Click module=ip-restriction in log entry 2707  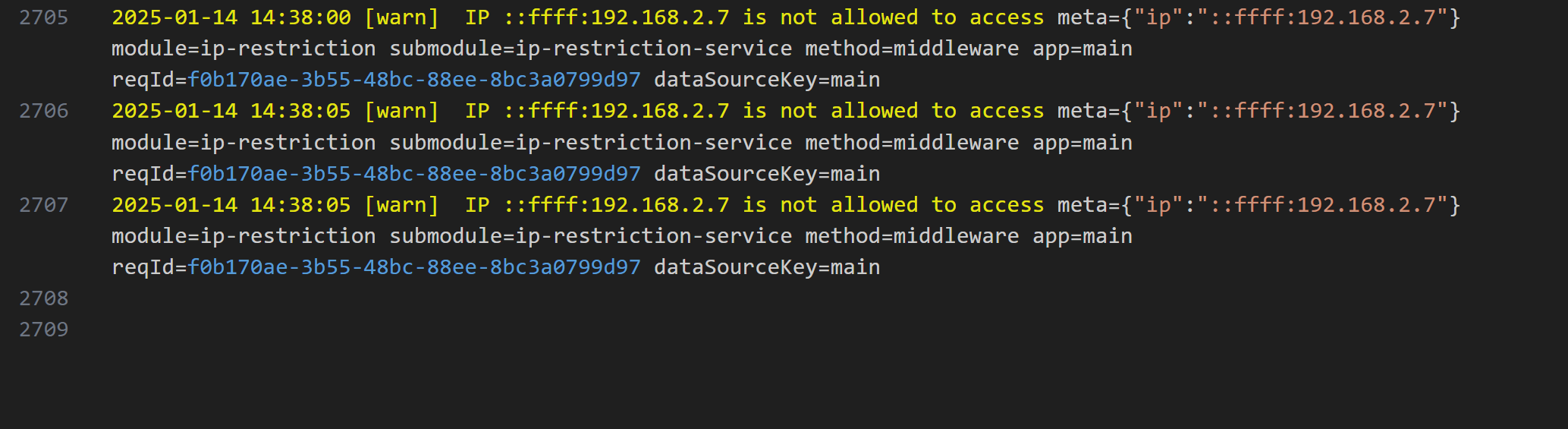point(244,236)
